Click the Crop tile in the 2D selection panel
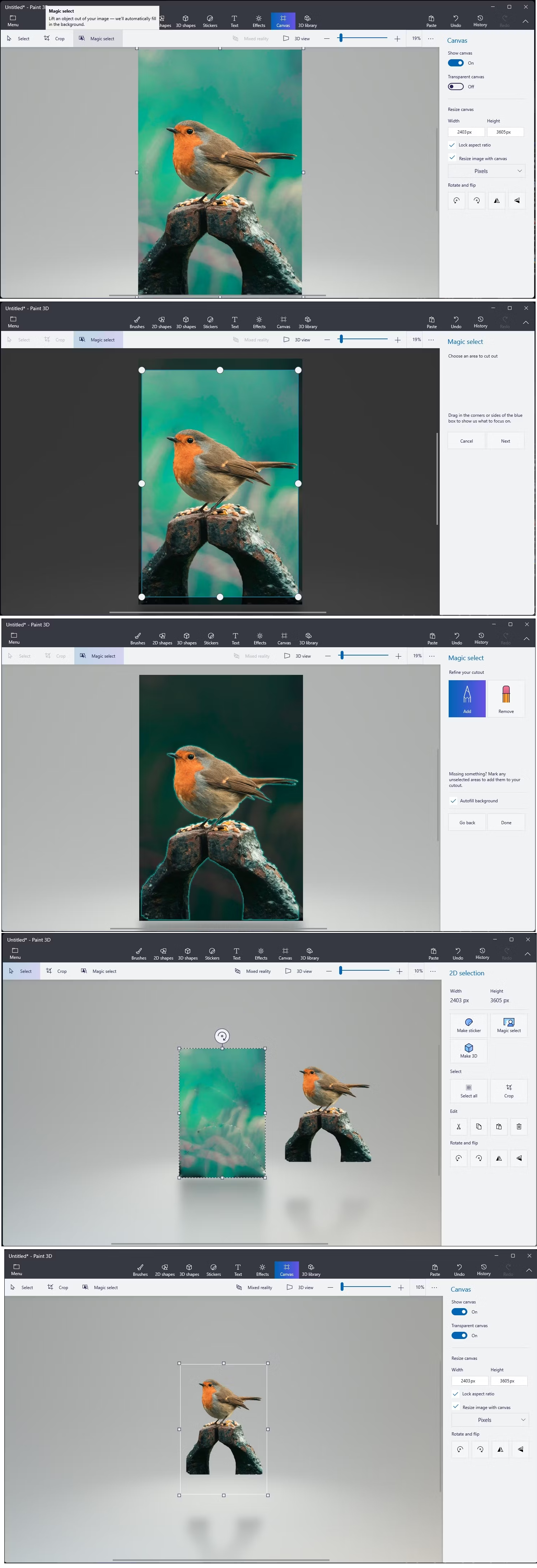This screenshot has height=1568, width=537. [509, 1090]
